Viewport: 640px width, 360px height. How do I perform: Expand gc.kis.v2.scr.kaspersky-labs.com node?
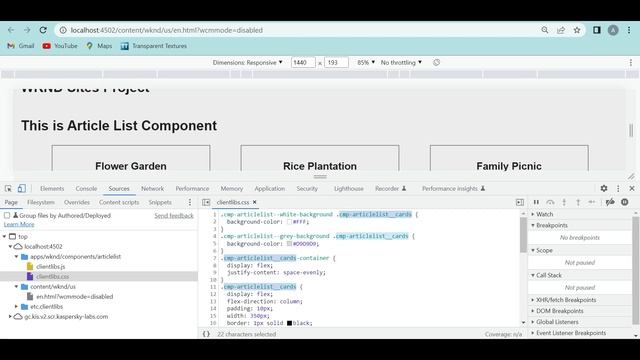coord(10,317)
